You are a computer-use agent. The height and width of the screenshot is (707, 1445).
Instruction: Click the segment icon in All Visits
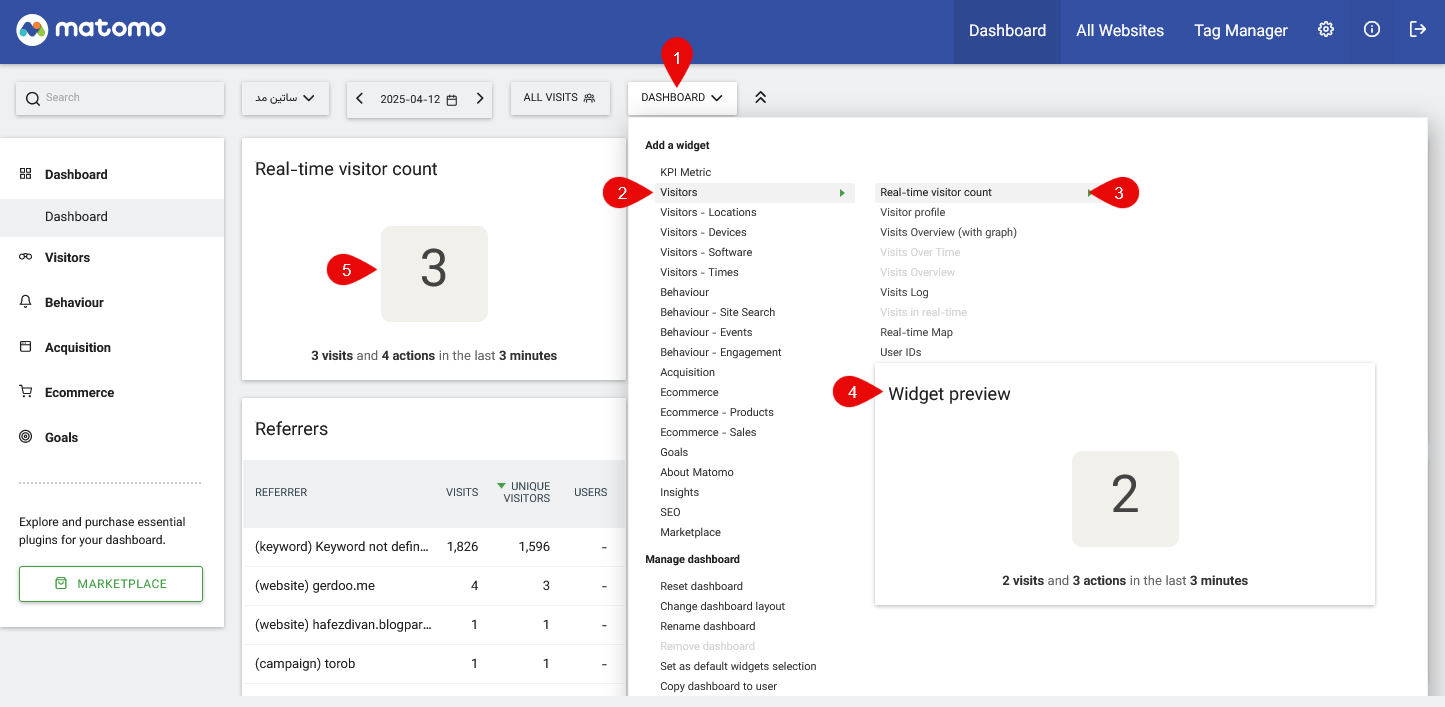point(590,98)
